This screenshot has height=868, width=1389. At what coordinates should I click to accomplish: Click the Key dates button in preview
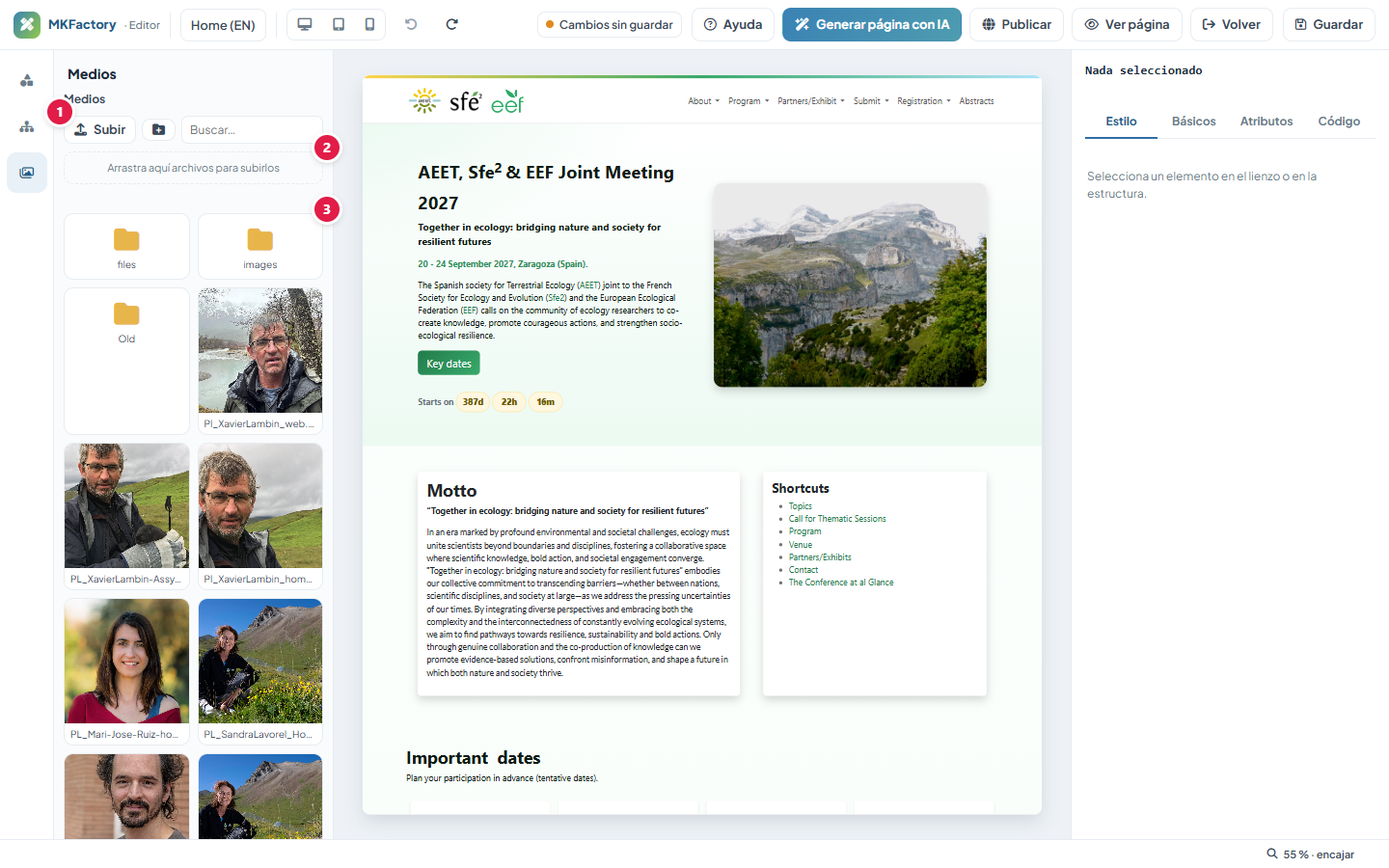click(449, 364)
